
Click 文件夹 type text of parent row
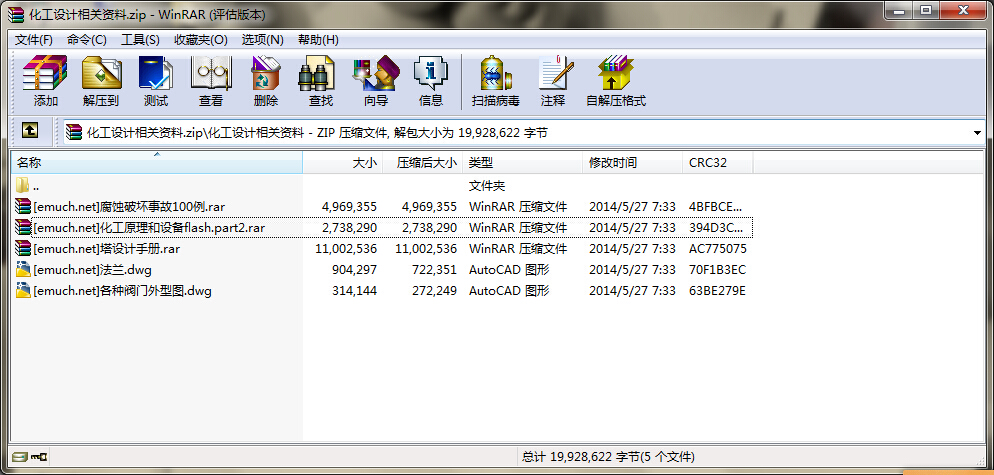tap(487, 186)
